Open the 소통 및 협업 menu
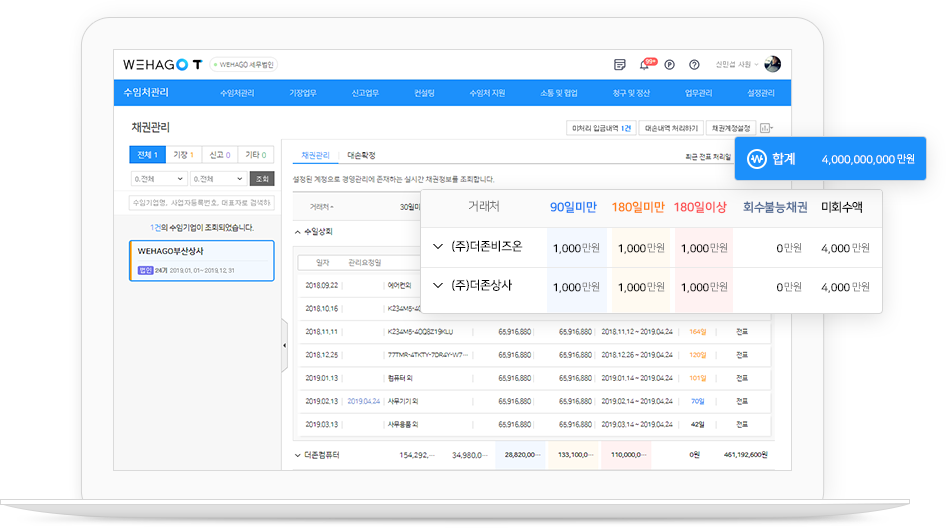This screenshot has height=528, width=946. tap(559, 93)
